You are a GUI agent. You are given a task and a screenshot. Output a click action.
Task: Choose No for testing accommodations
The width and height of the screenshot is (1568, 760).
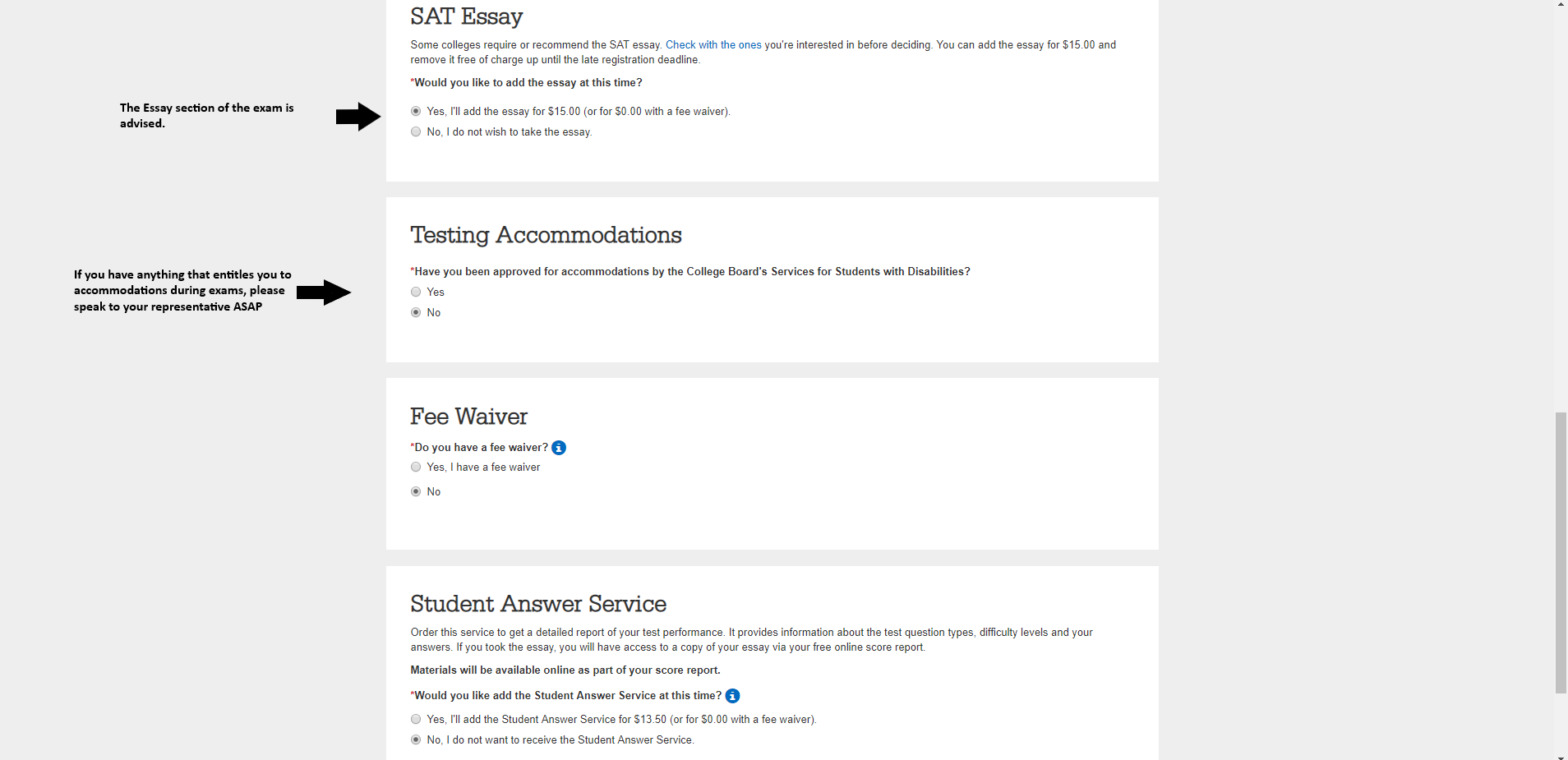[416, 313]
